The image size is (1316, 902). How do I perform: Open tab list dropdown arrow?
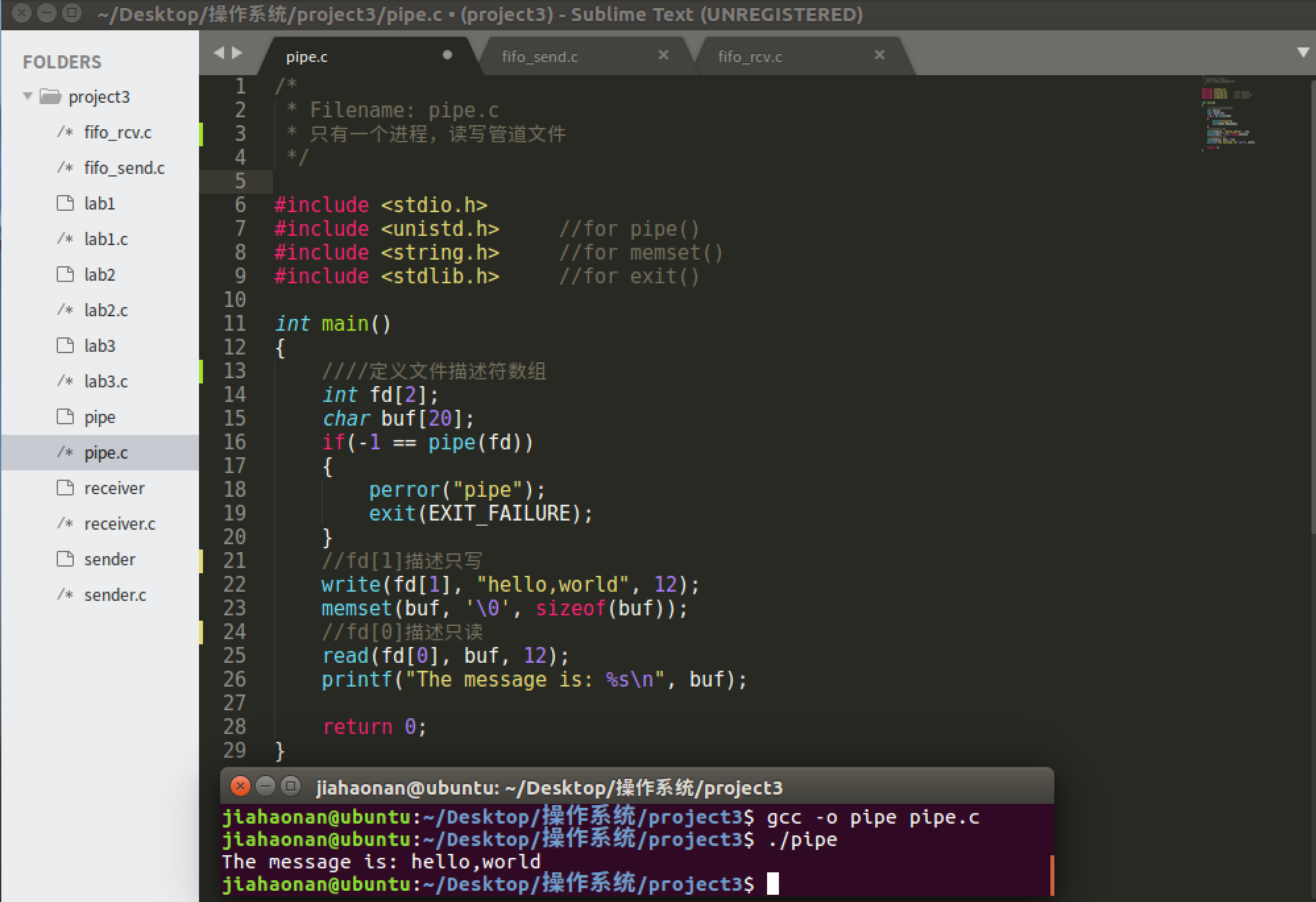point(1302,53)
